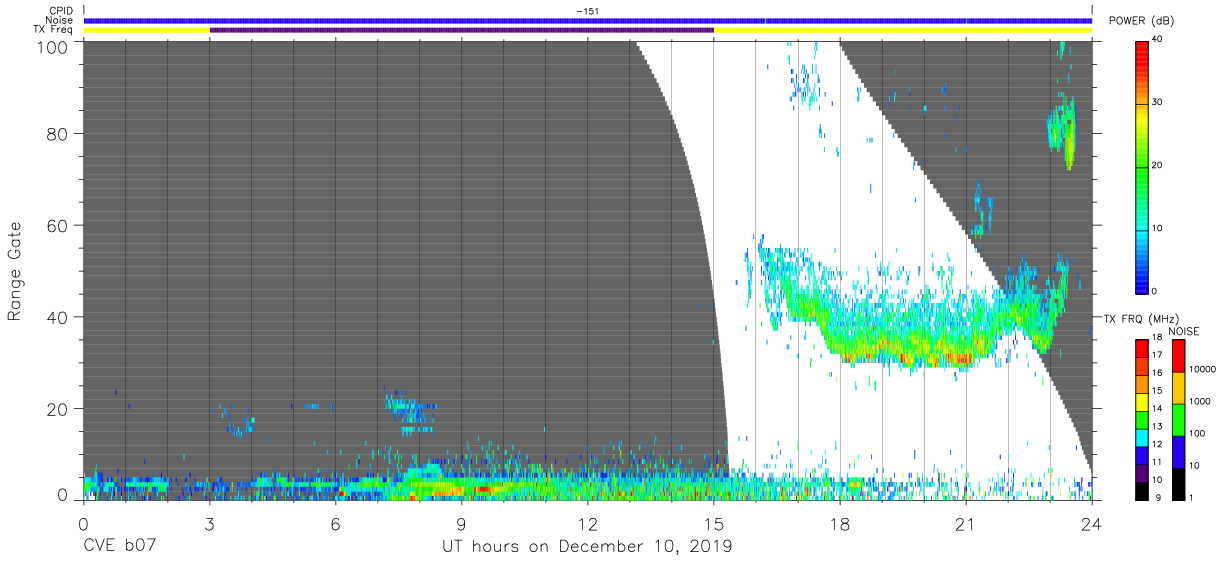Image resolution: width=1228 pixels, height=567 pixels.
Task: Click x-axis tick label '6'
Action: point(335,523)
